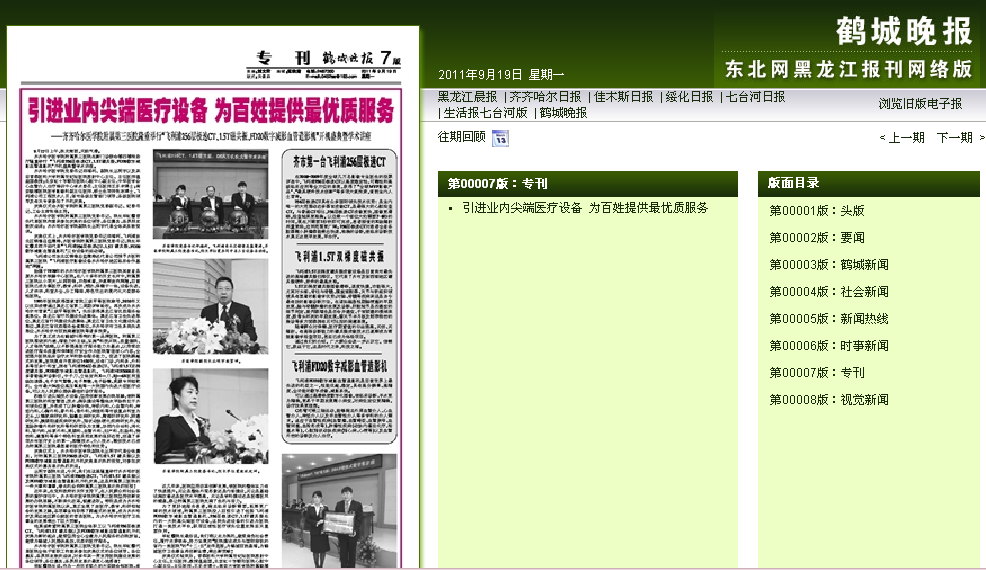This screenshot has height=570, width=986.
Task: Click the photo of three seated officials
Action: pyautogui.click(x=210, y=194)
